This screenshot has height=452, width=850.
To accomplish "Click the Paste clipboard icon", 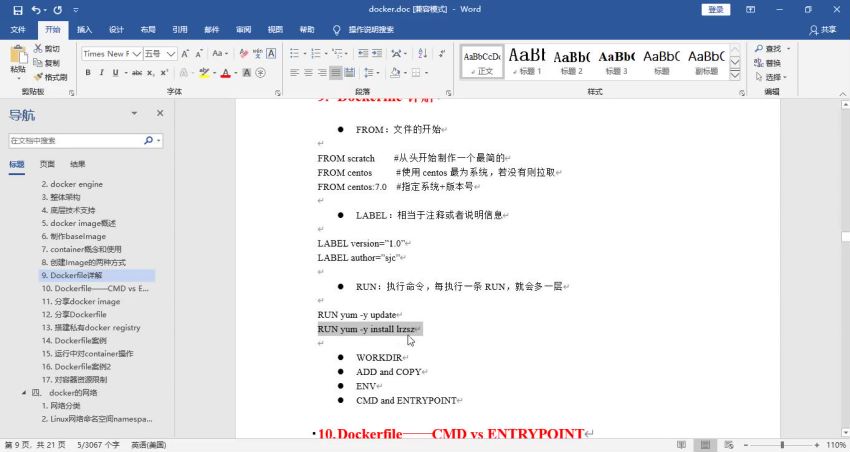I will 18,55.
